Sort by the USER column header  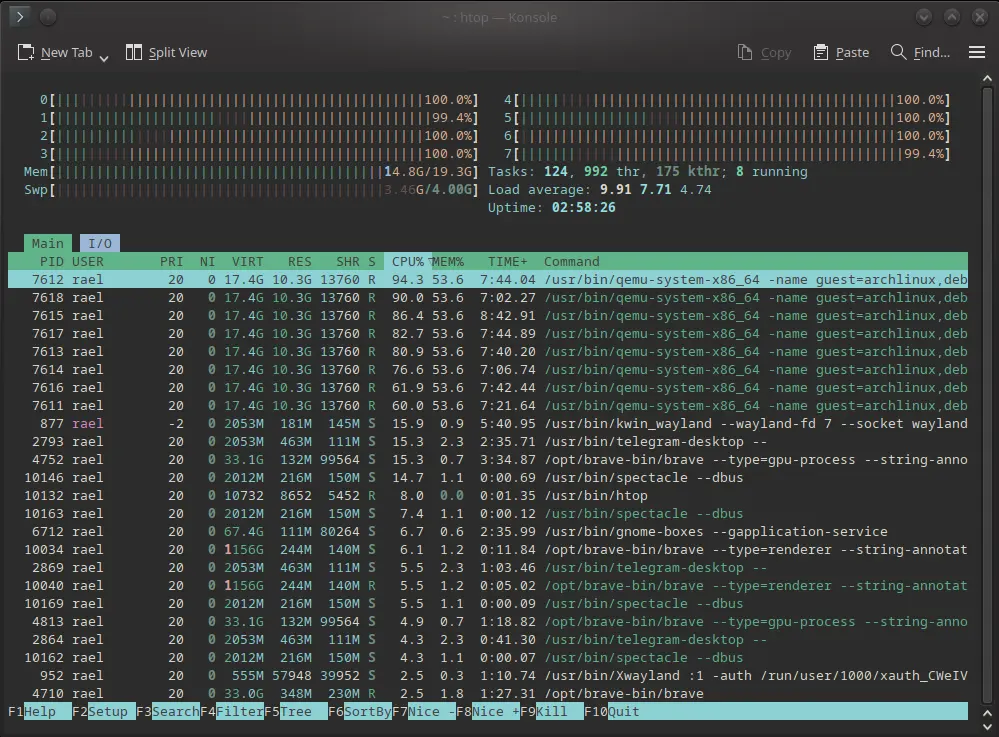click(x=88, y=261)
